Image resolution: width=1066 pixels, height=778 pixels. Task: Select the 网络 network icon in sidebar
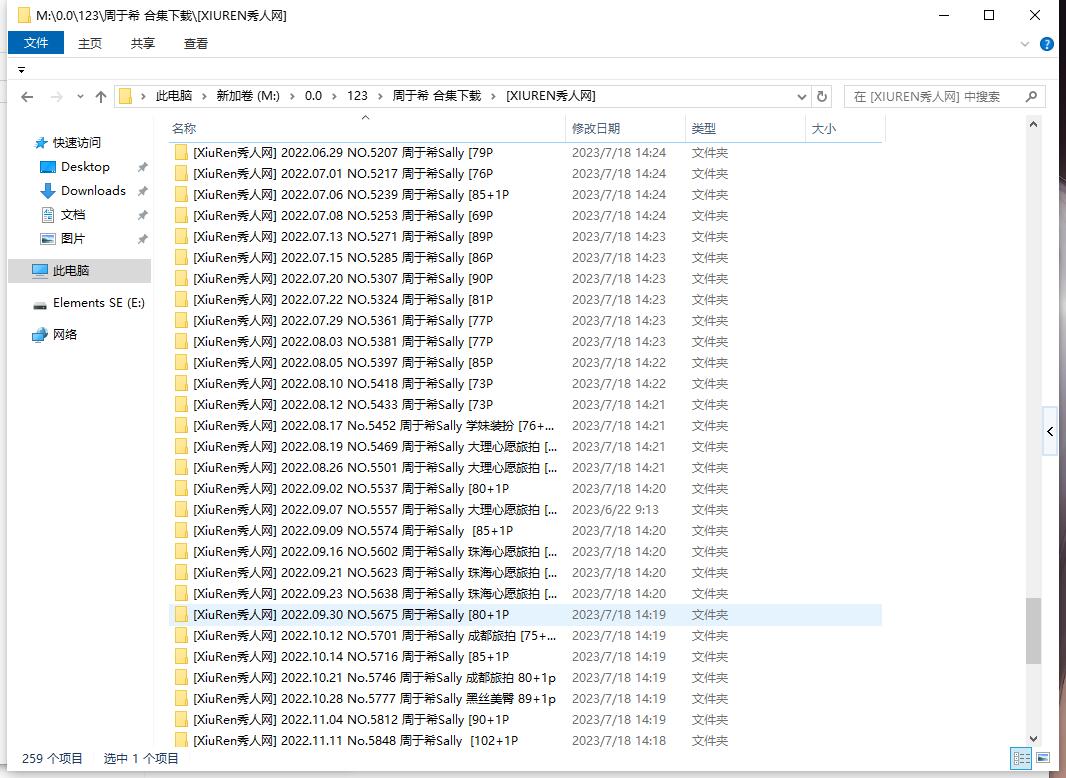(x=40, y=335)
